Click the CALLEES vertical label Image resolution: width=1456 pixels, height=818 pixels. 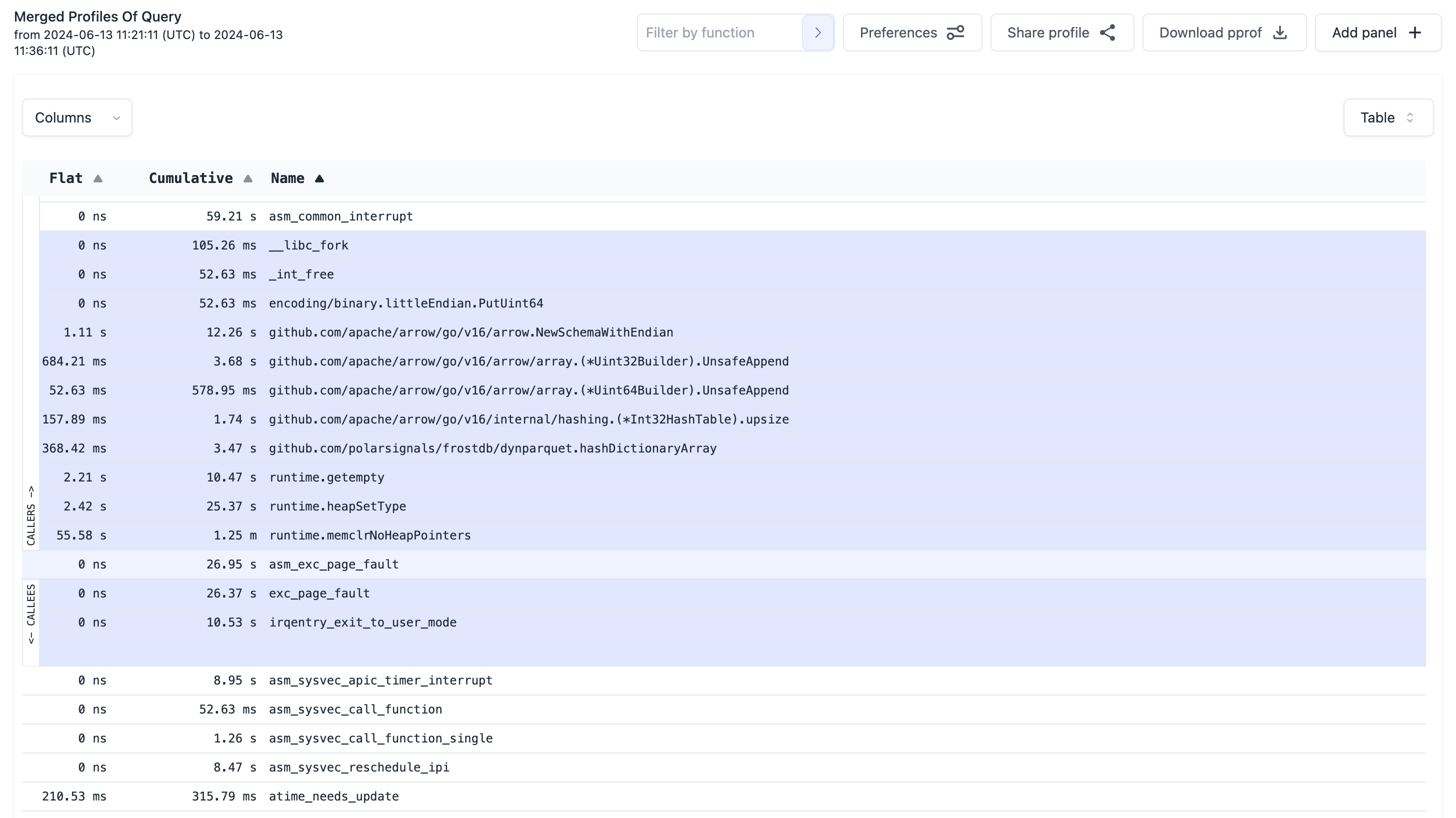pos(31,614)
